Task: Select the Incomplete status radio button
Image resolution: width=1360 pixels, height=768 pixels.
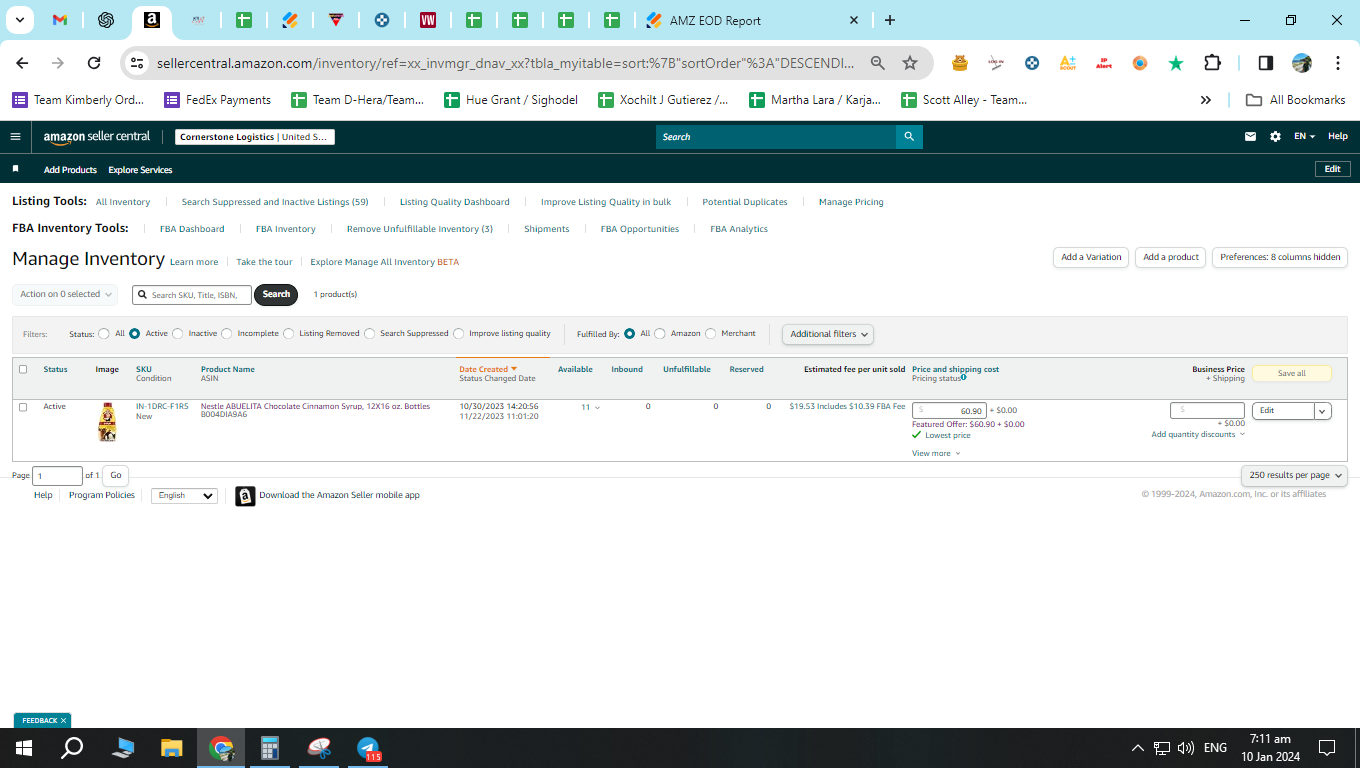Action: [x=227, y=334]
